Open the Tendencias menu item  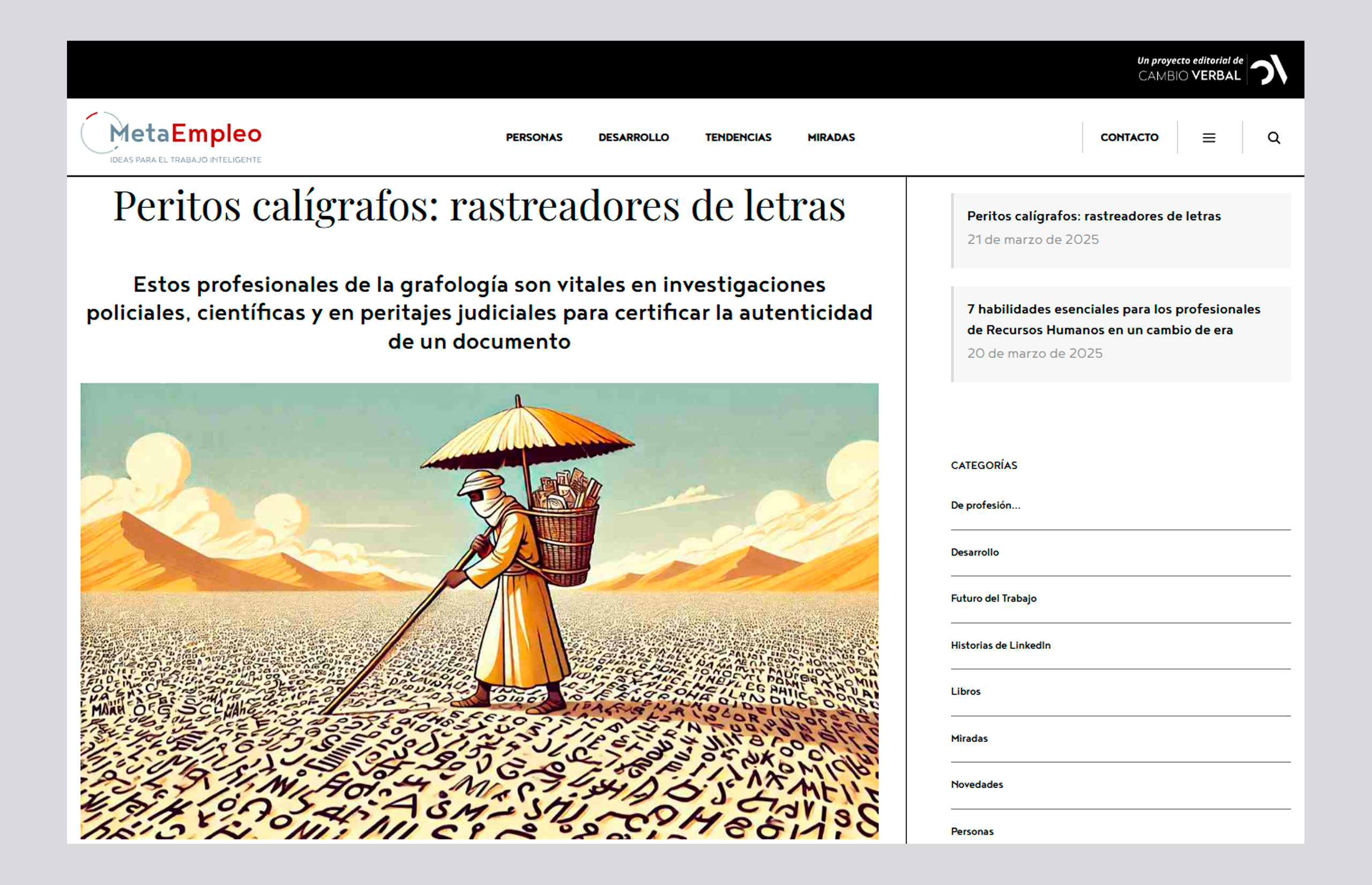coord(738,137)
